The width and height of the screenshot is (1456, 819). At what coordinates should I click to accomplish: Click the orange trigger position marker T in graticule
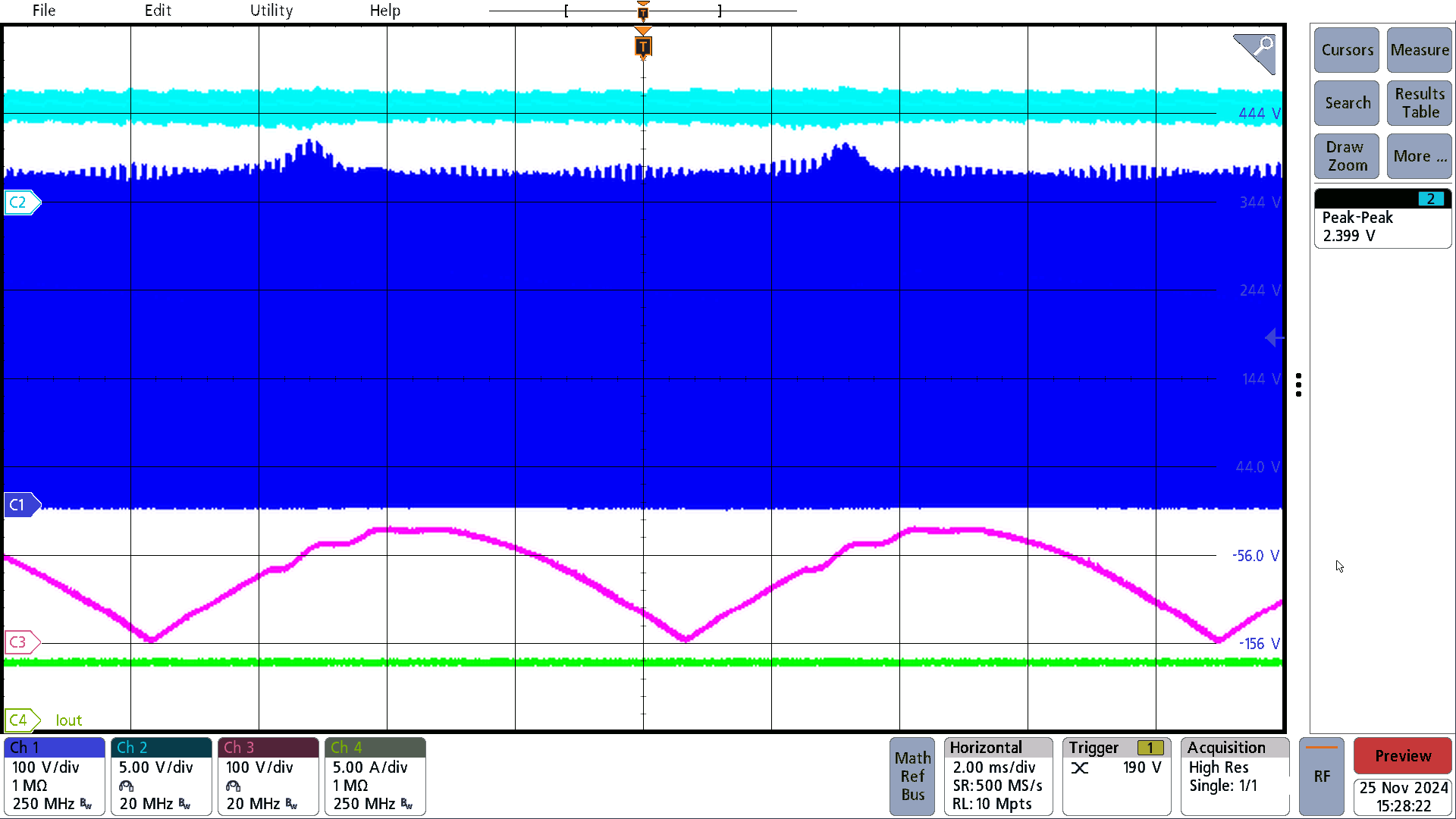coord(643,46)
